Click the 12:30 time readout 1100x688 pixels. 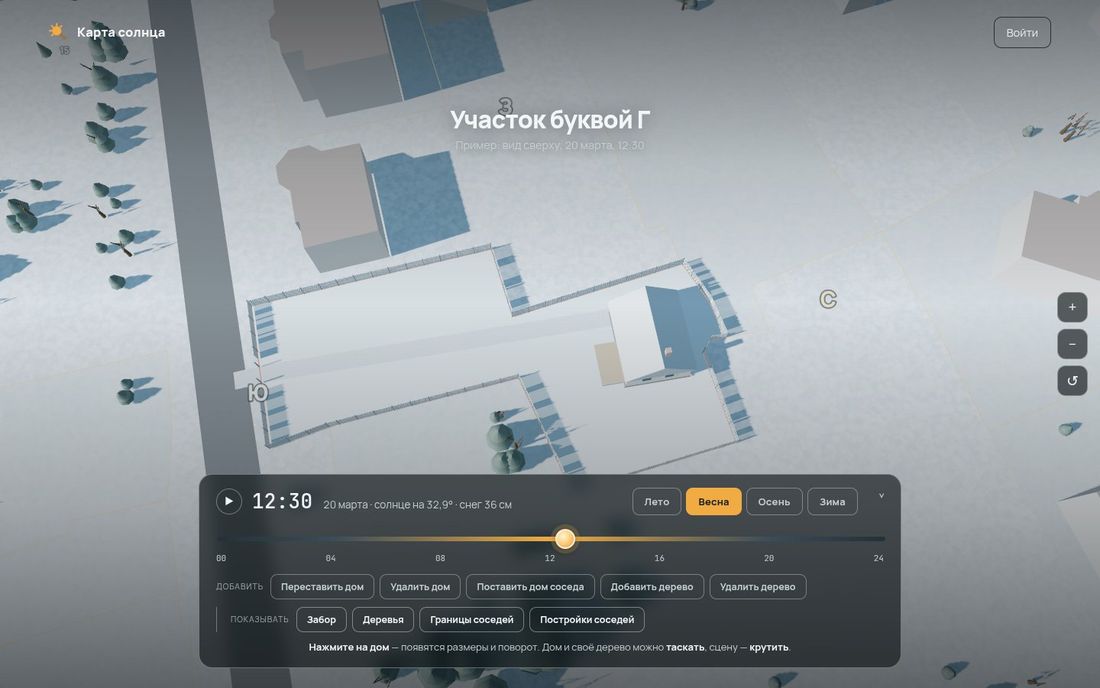[x=282, y=501]
